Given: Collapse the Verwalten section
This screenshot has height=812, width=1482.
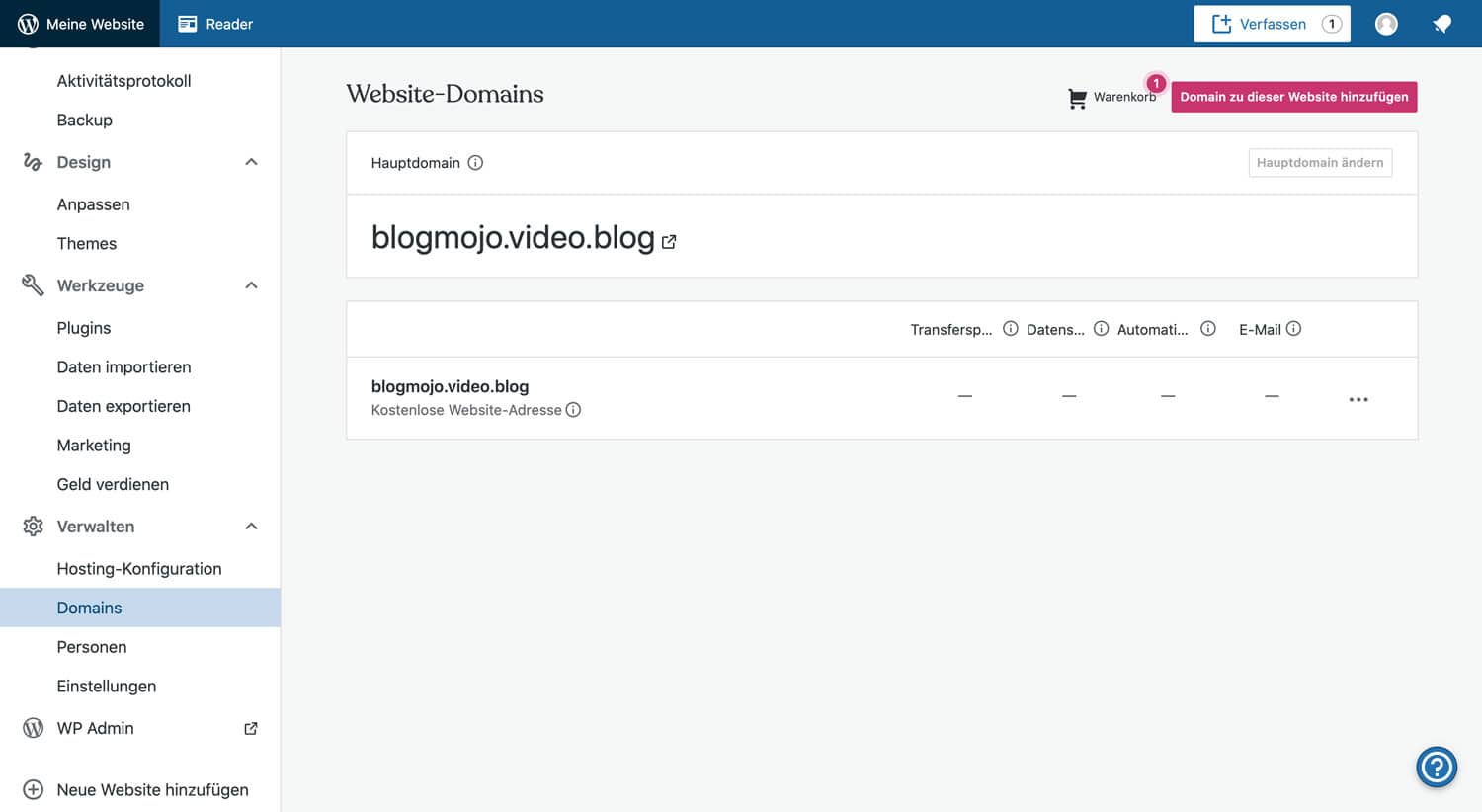Looking at the screenshot, I should (251, 526).
